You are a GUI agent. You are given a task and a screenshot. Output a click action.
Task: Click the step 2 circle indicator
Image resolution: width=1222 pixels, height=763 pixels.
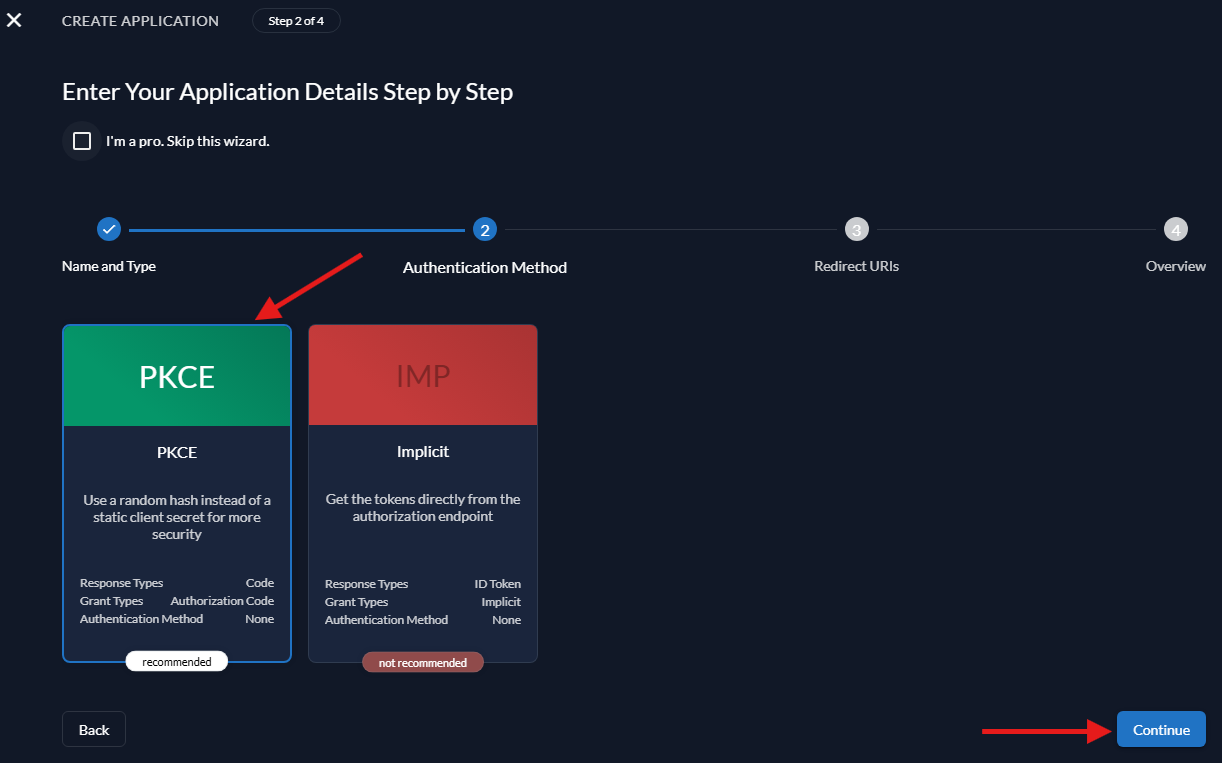click(x=484, y=229)
